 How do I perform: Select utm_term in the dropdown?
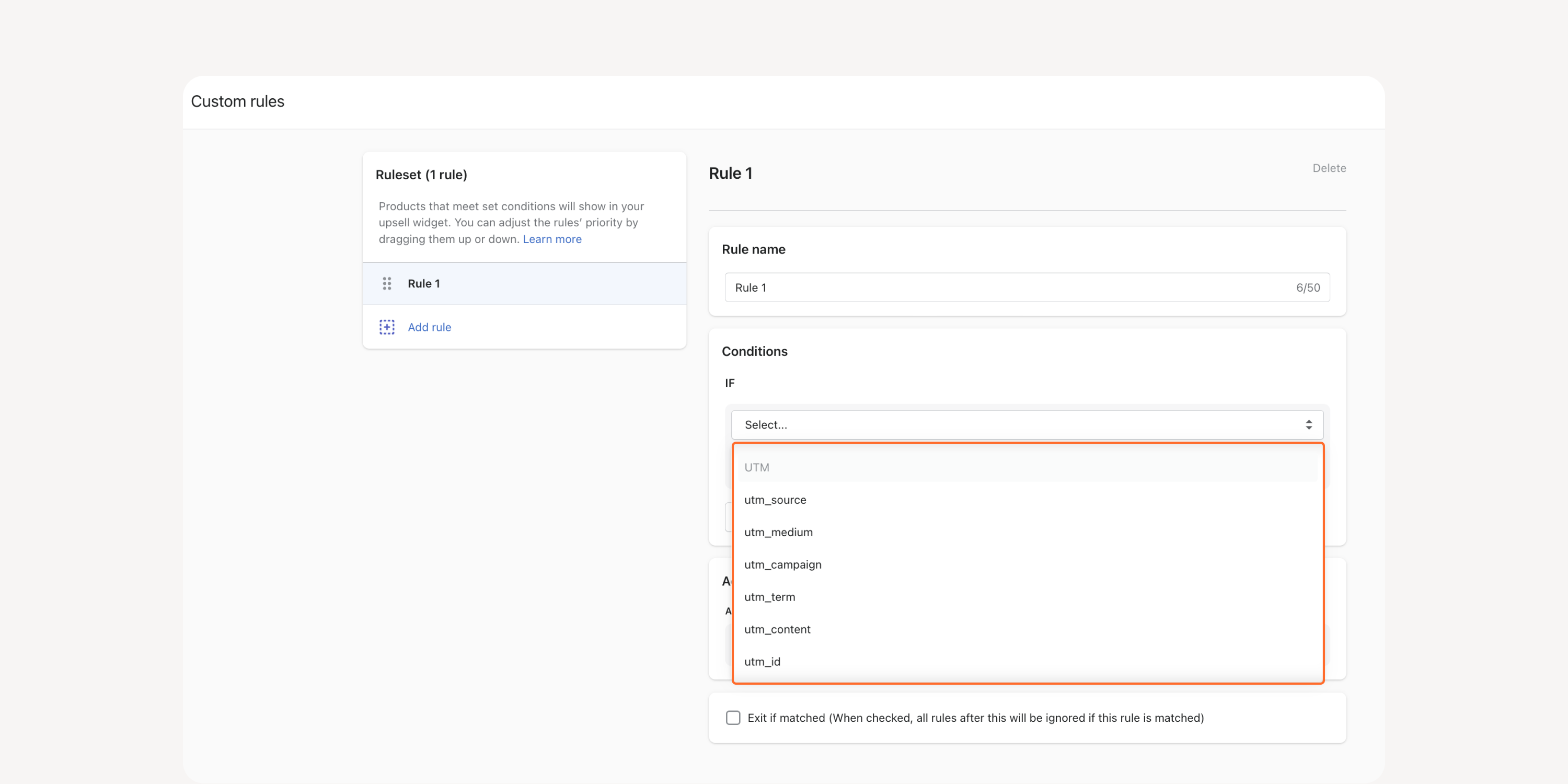click(1028, 596)
